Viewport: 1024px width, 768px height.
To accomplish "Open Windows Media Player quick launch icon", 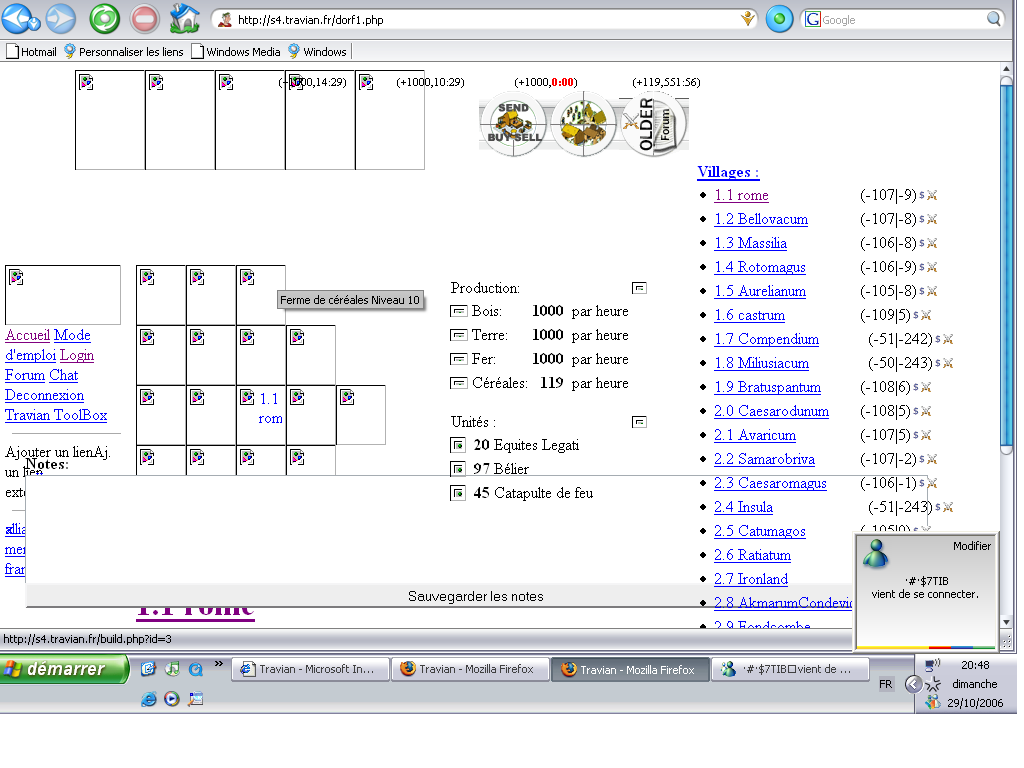I will pos(172,699).
